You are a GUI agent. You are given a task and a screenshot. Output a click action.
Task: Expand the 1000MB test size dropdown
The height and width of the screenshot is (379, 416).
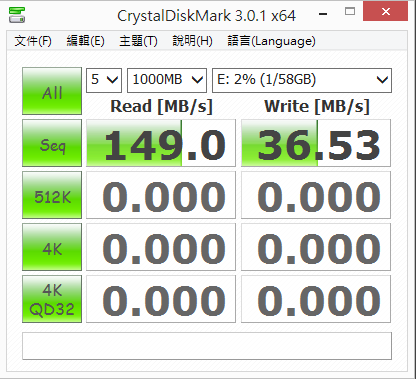pos(167,80)
